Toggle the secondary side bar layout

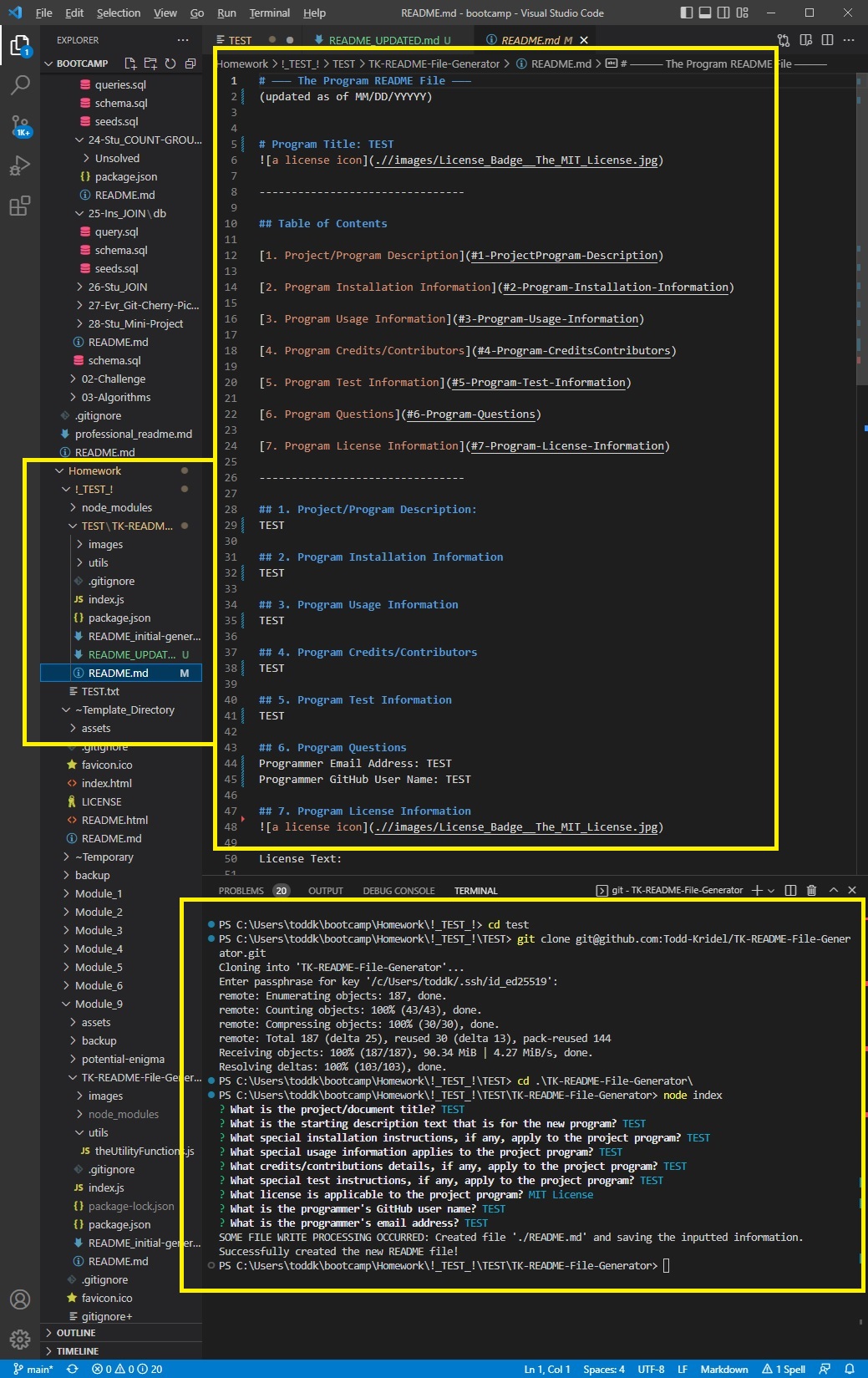[723, 13]
